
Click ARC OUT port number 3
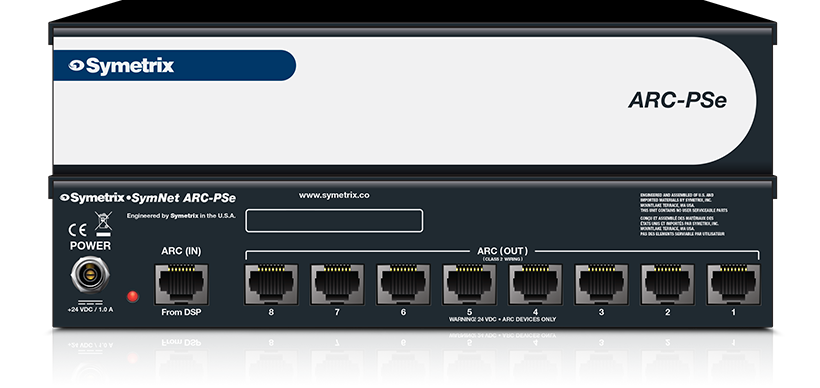click(601, 284)
